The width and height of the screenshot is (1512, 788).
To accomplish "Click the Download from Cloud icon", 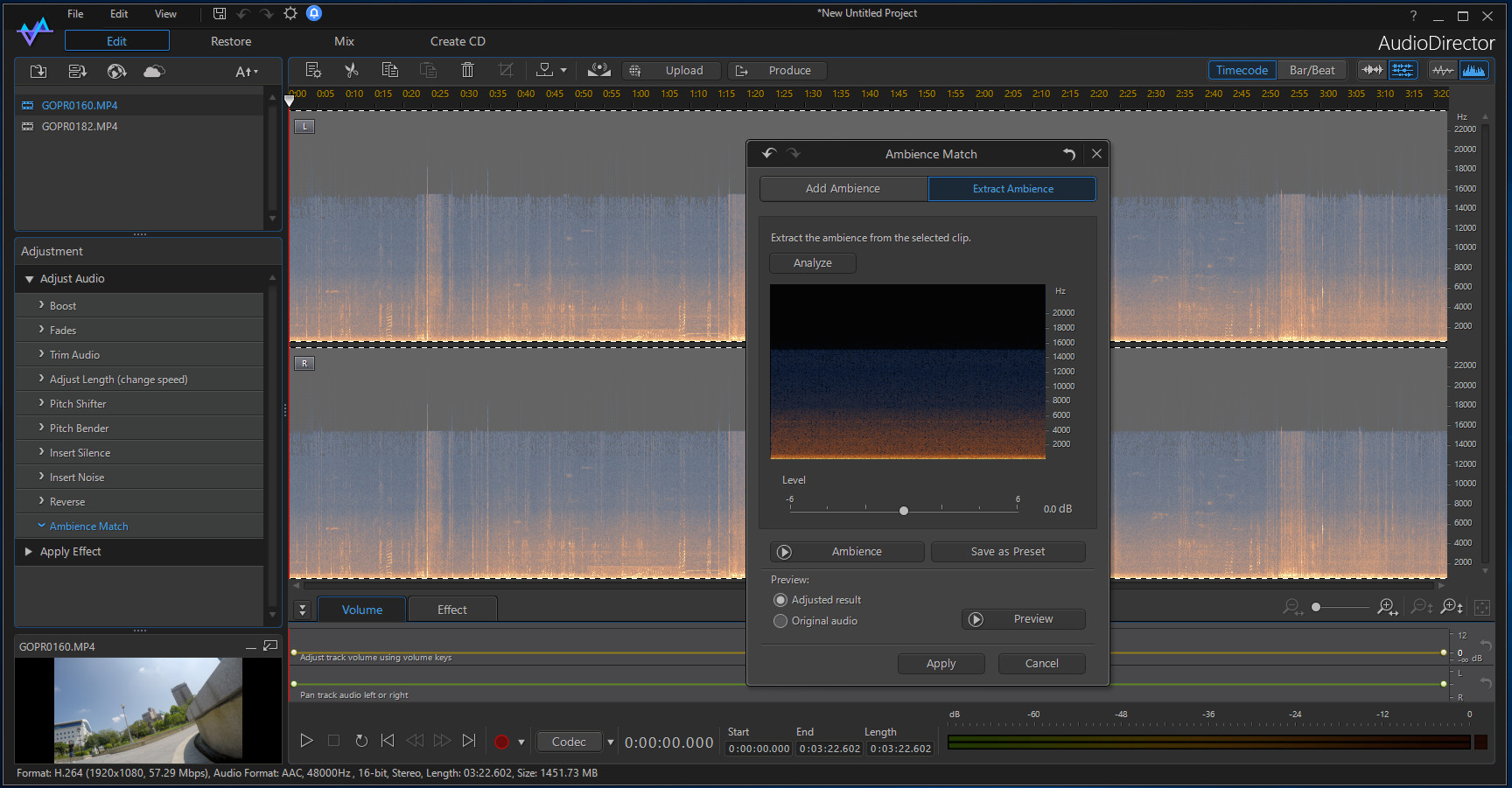I will pos(153,72).
